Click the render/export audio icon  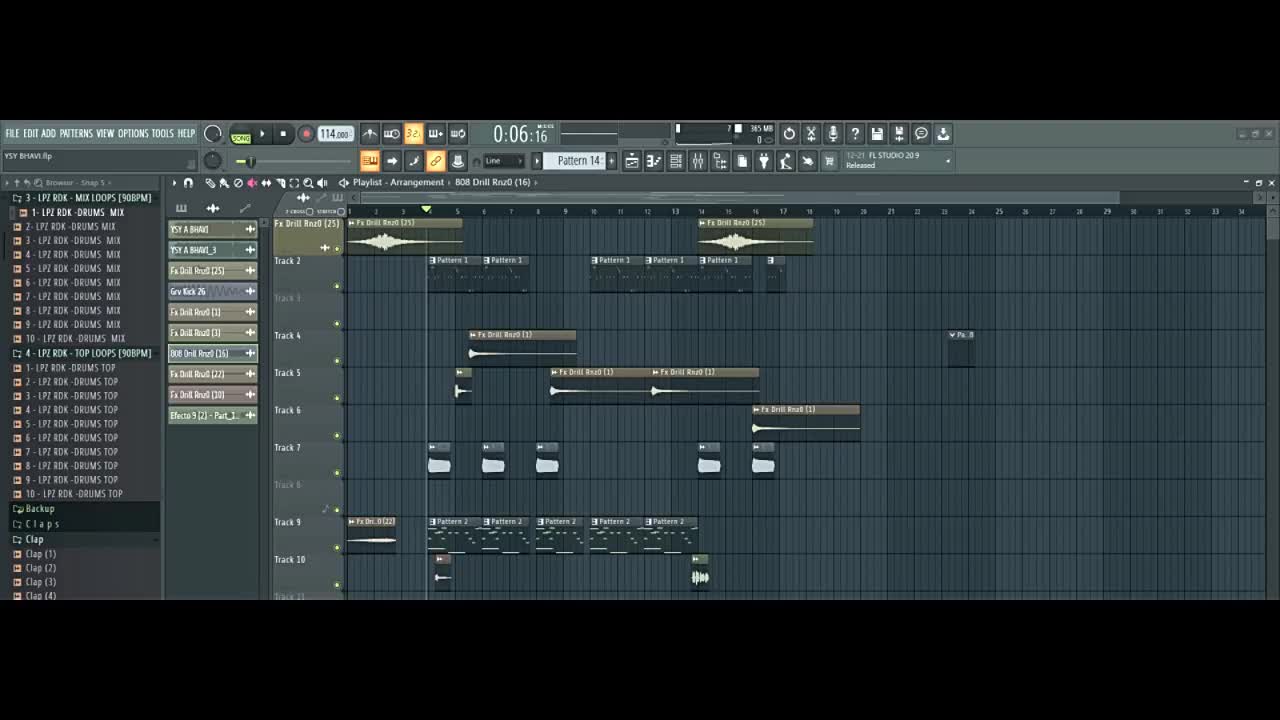pos(899,133)
